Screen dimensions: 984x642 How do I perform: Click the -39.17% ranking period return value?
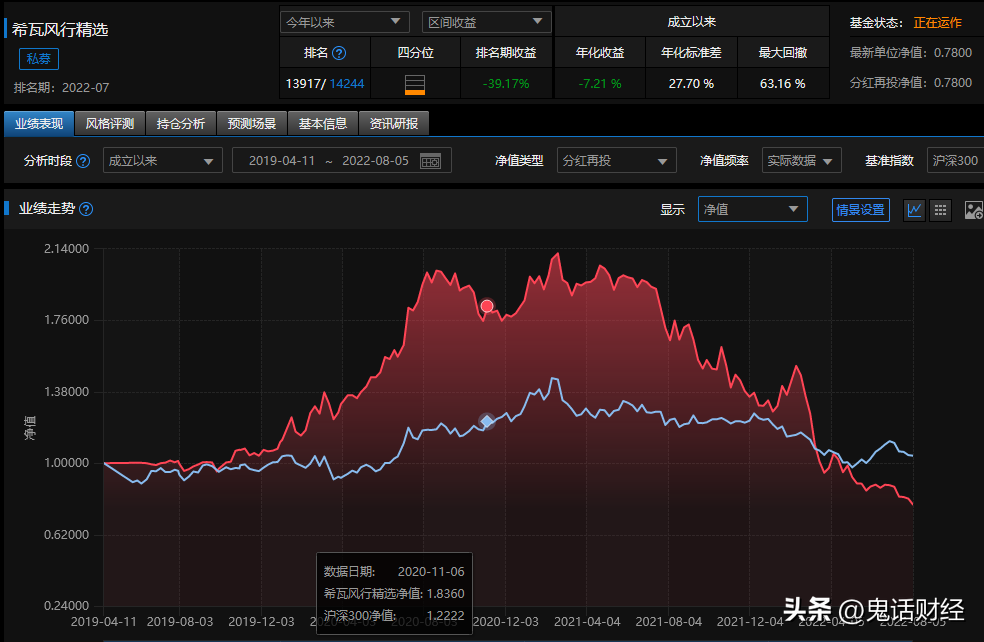pyautogui.click(x=506, y=84)
